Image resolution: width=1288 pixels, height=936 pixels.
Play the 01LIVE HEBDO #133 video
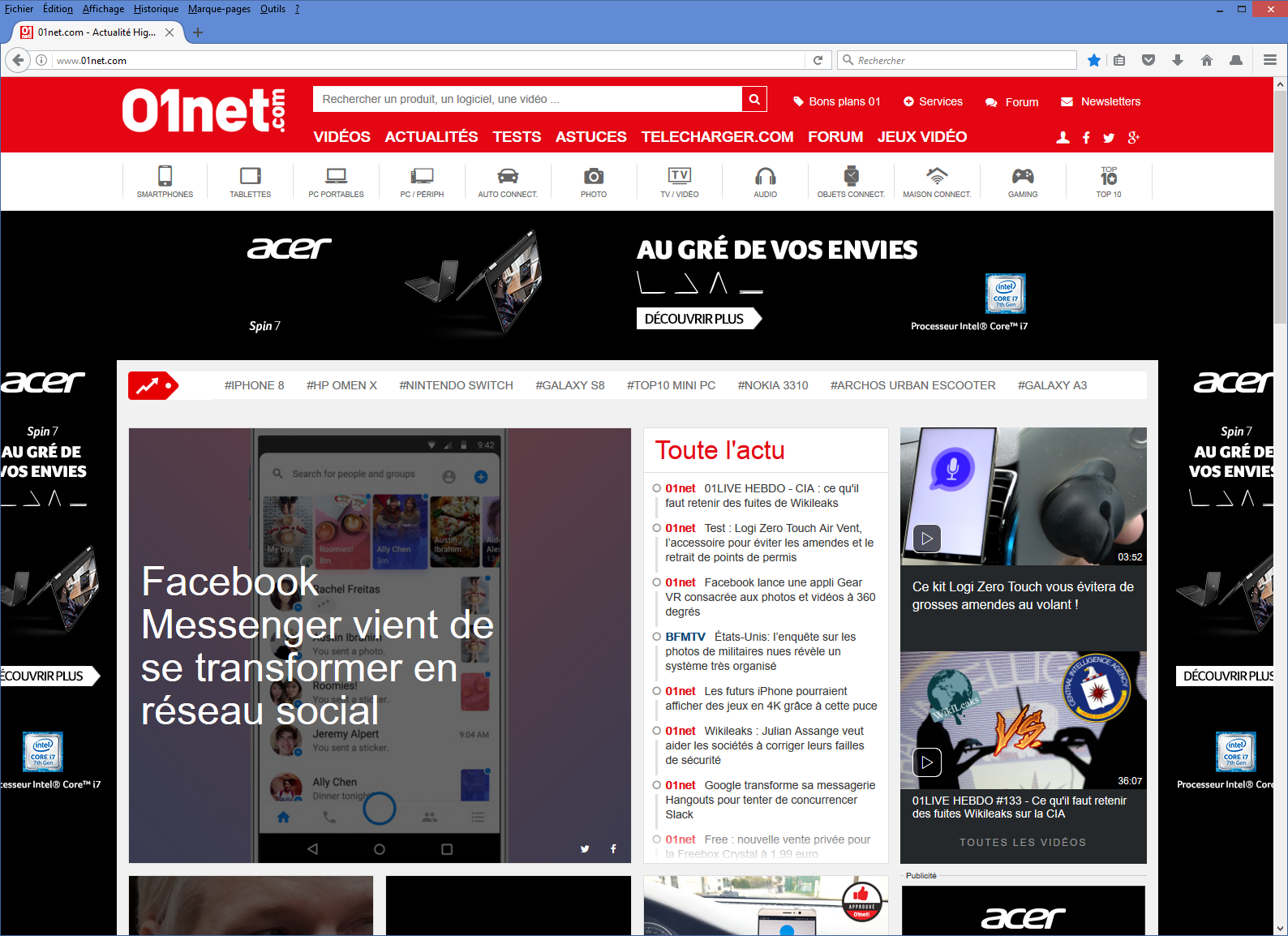pyautogui.click(x=927, y=762)
